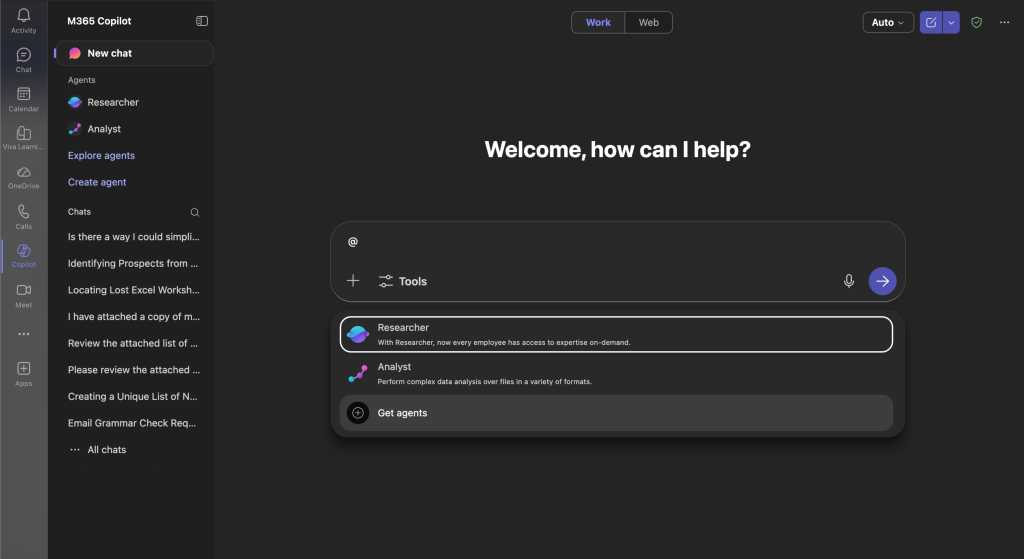Open chat 'Is there a way I could simpli...'
This screenshot has height=559, width=1024.
coord(134,236)
